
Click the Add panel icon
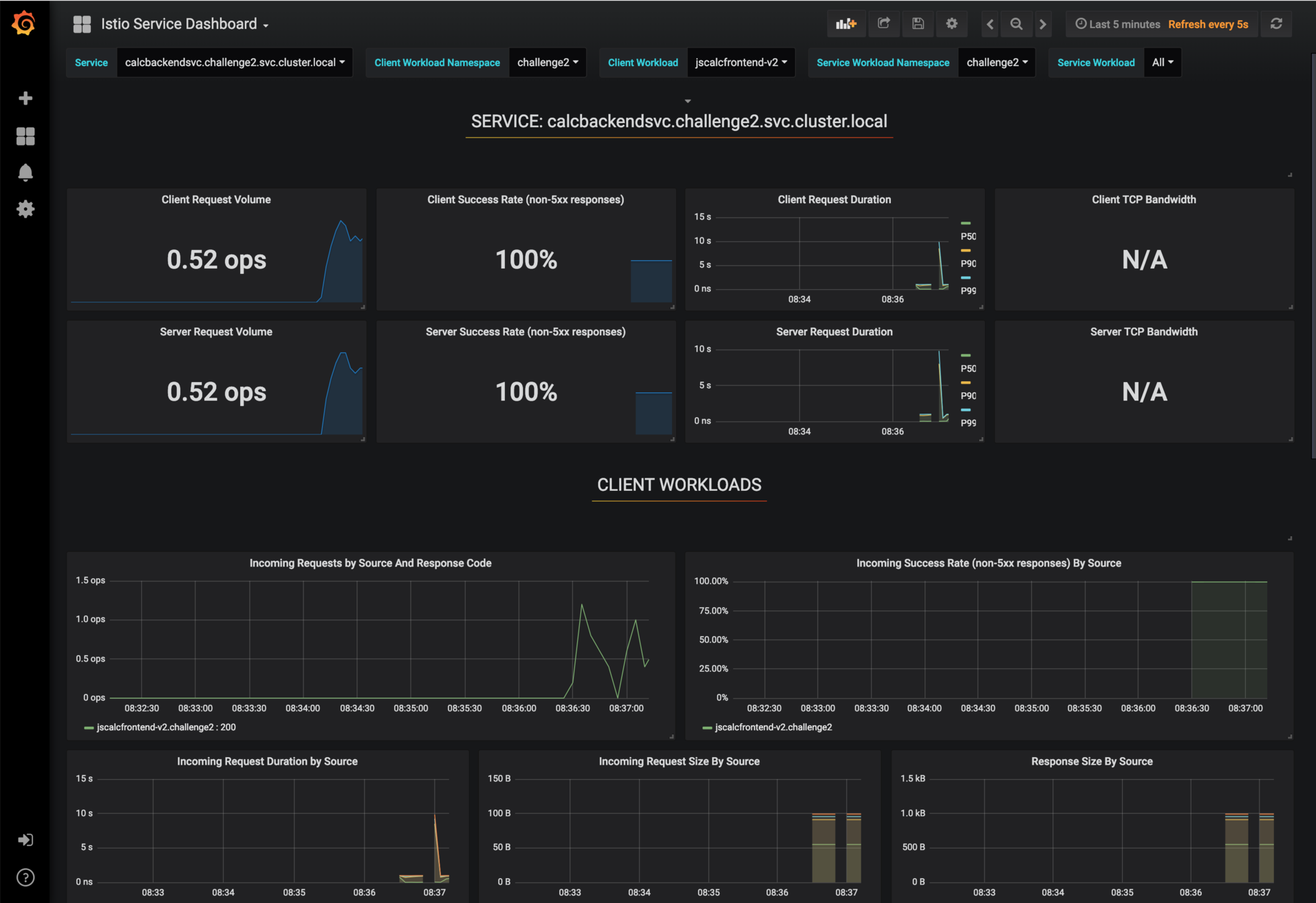pyautogui.click(x=846, y=24)
